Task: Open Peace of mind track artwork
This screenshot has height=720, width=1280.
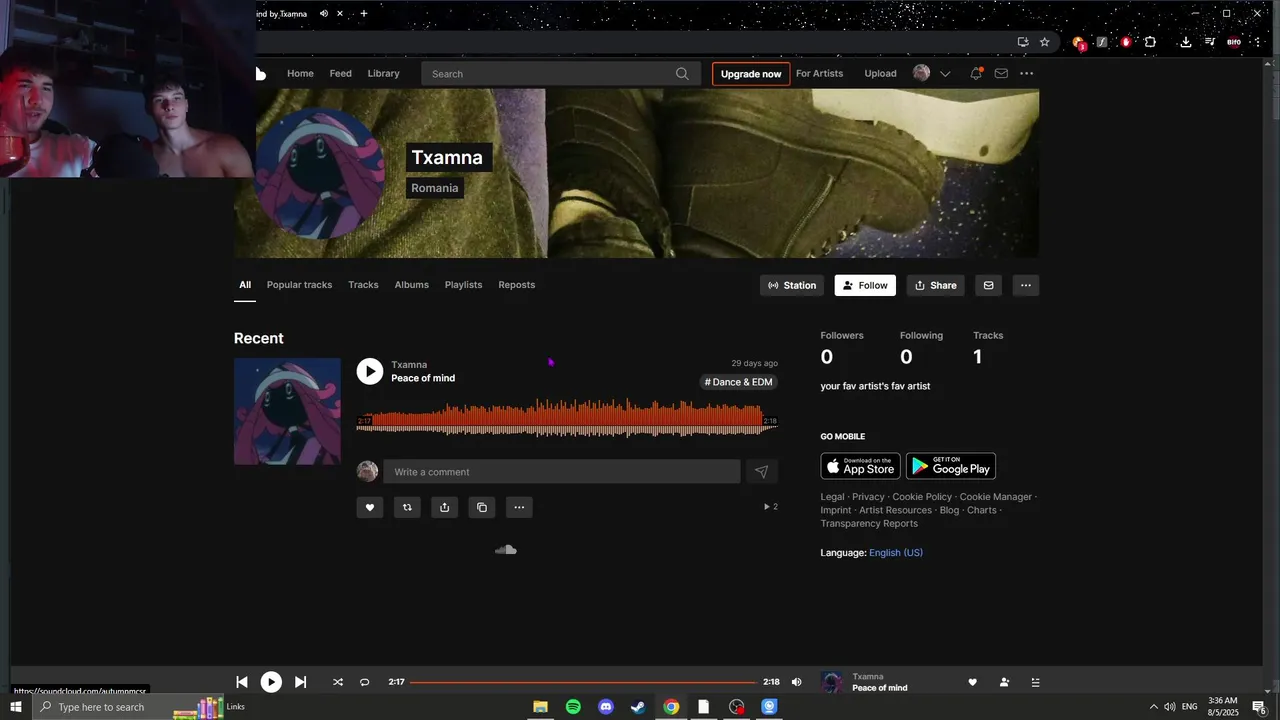Action: coord(287,411)
